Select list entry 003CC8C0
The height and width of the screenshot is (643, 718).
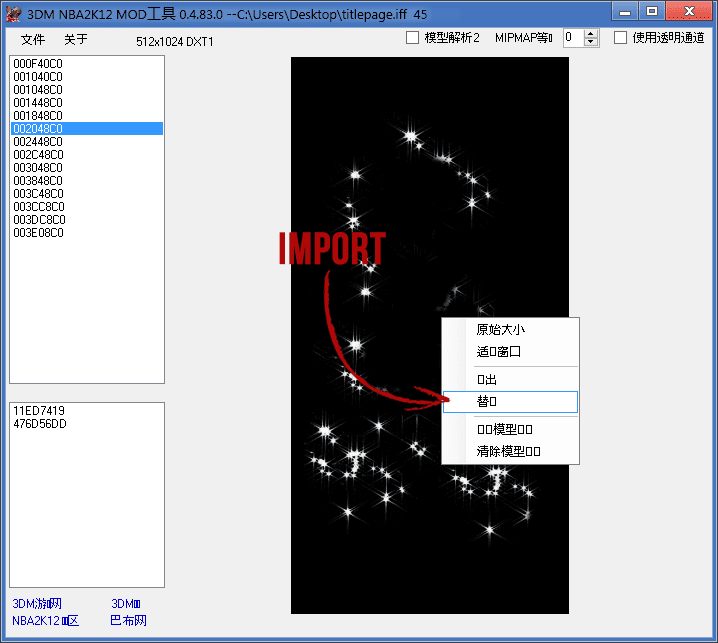click(x=87, y=207)
